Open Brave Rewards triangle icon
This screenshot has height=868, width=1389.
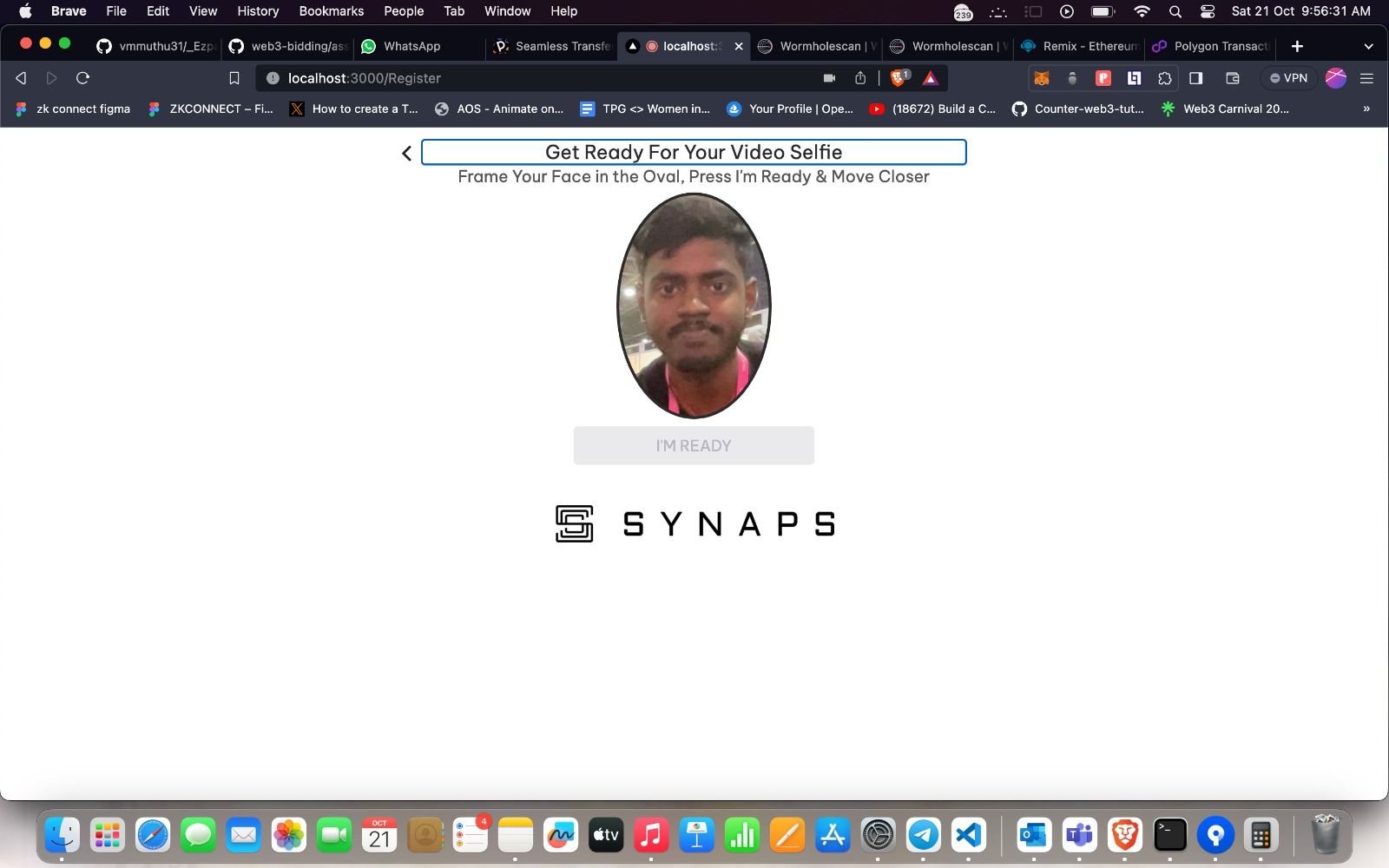click(931, 78)
